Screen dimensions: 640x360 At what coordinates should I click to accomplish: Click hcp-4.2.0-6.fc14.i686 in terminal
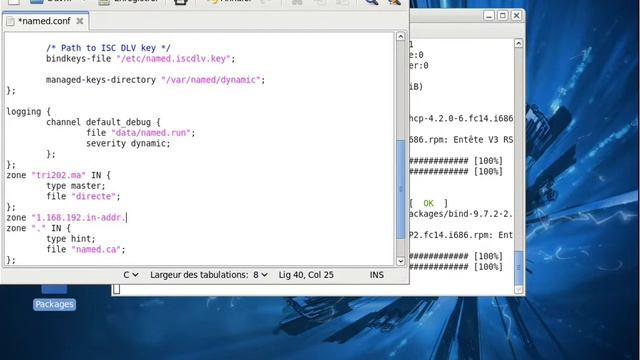461,119
